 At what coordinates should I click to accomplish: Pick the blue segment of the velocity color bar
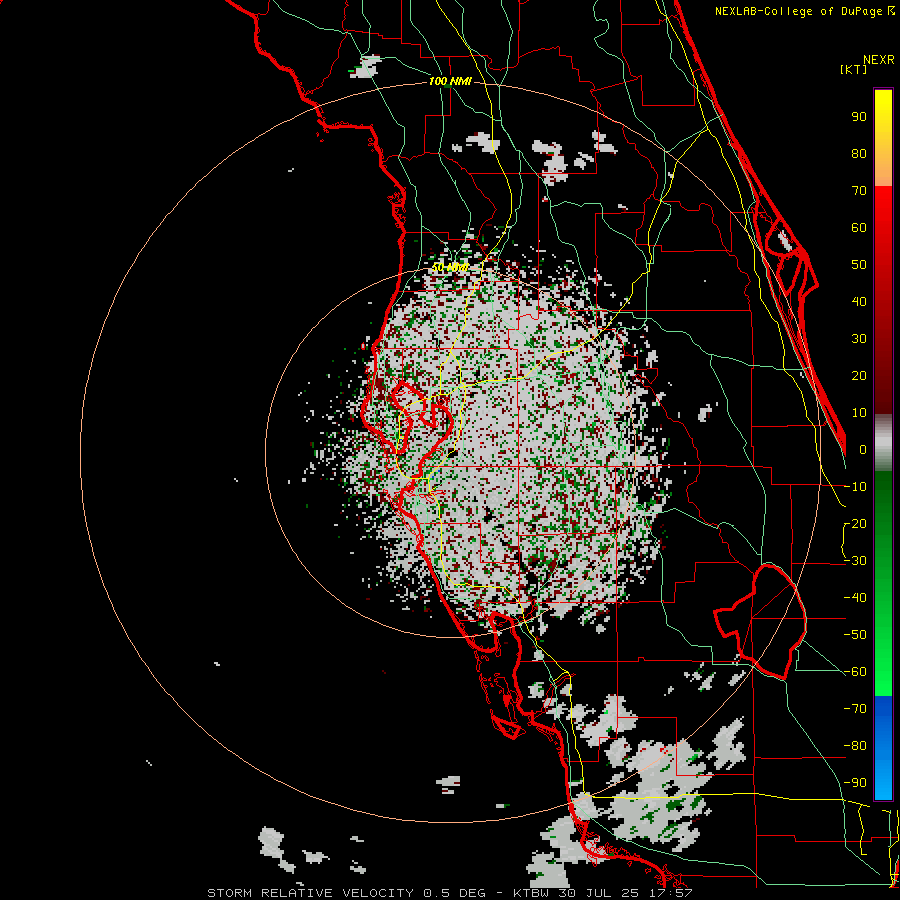point(883,747)
